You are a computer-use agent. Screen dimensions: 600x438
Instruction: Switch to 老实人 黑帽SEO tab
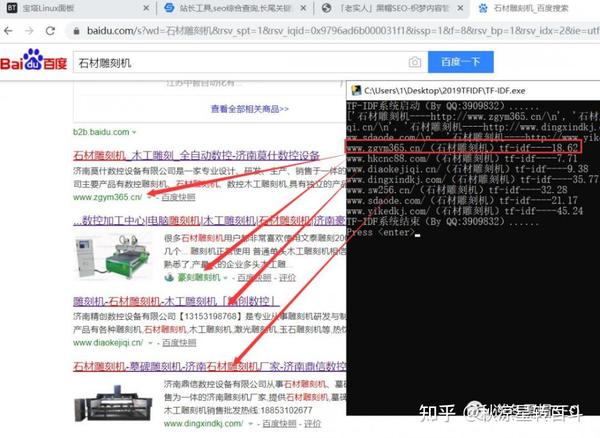pos(393,8)
